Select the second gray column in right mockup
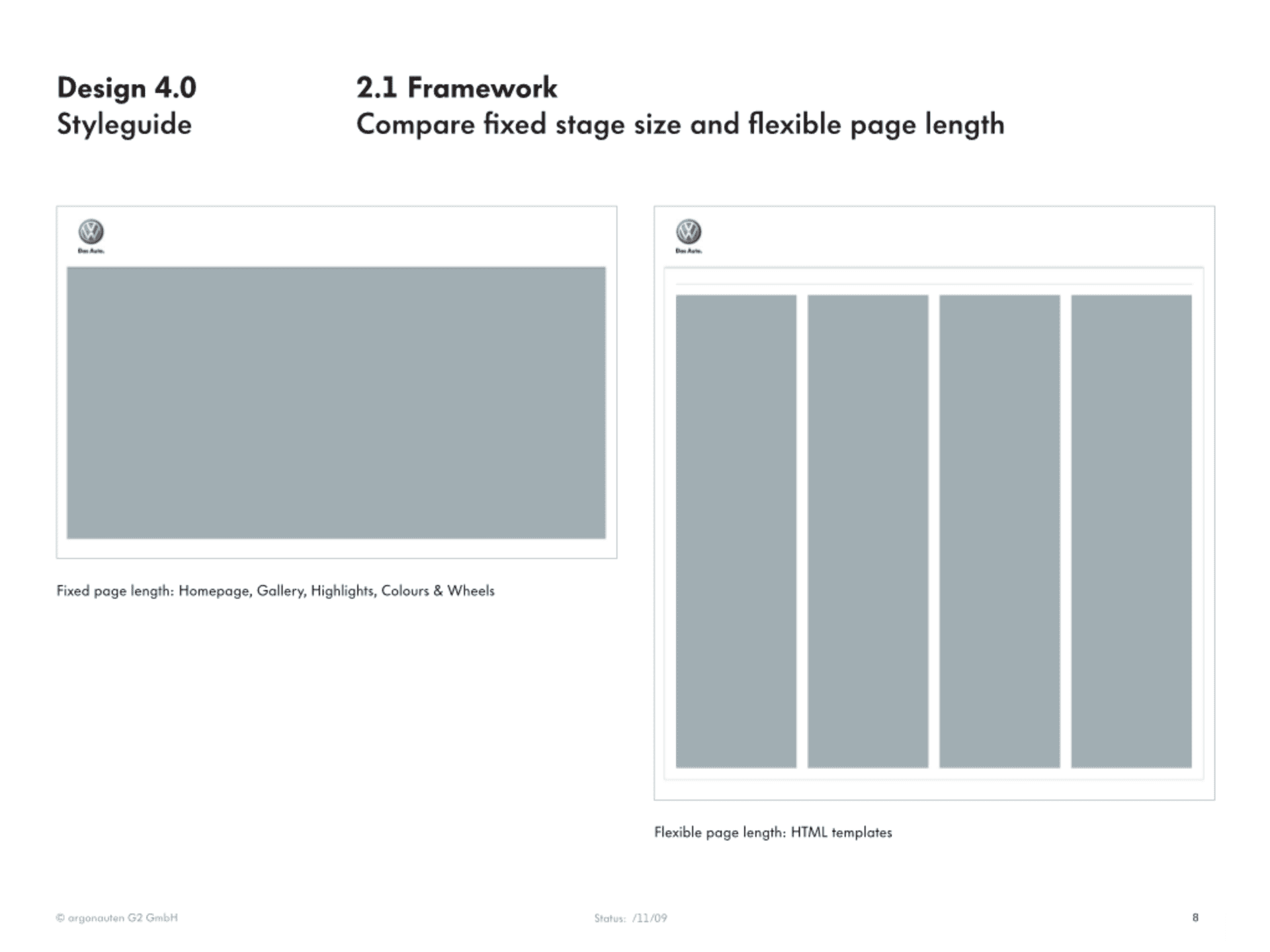 pyautogui.click(x=867, y=531)
